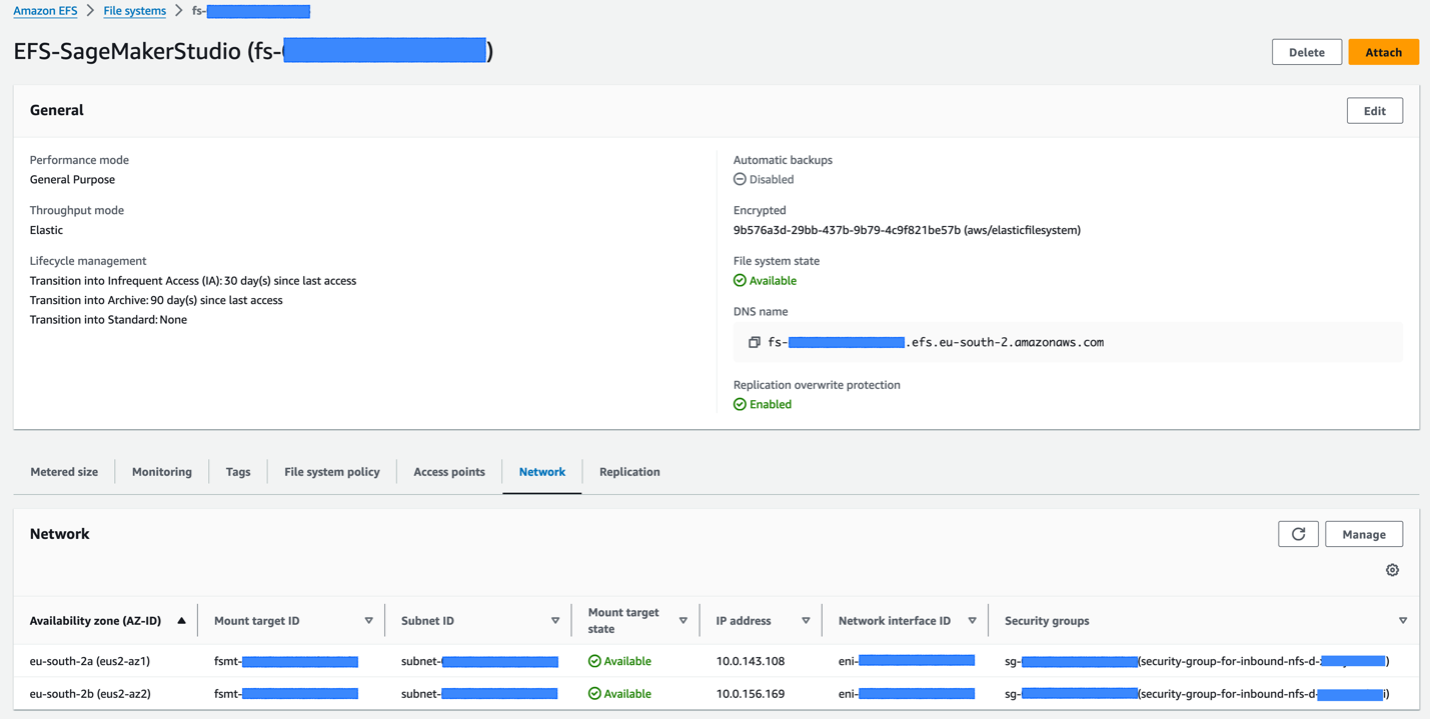Click the EFS-SageMakerStudio page title
Screen dimensions: 1430x724
pyautogui.click(x=253, y=52)
